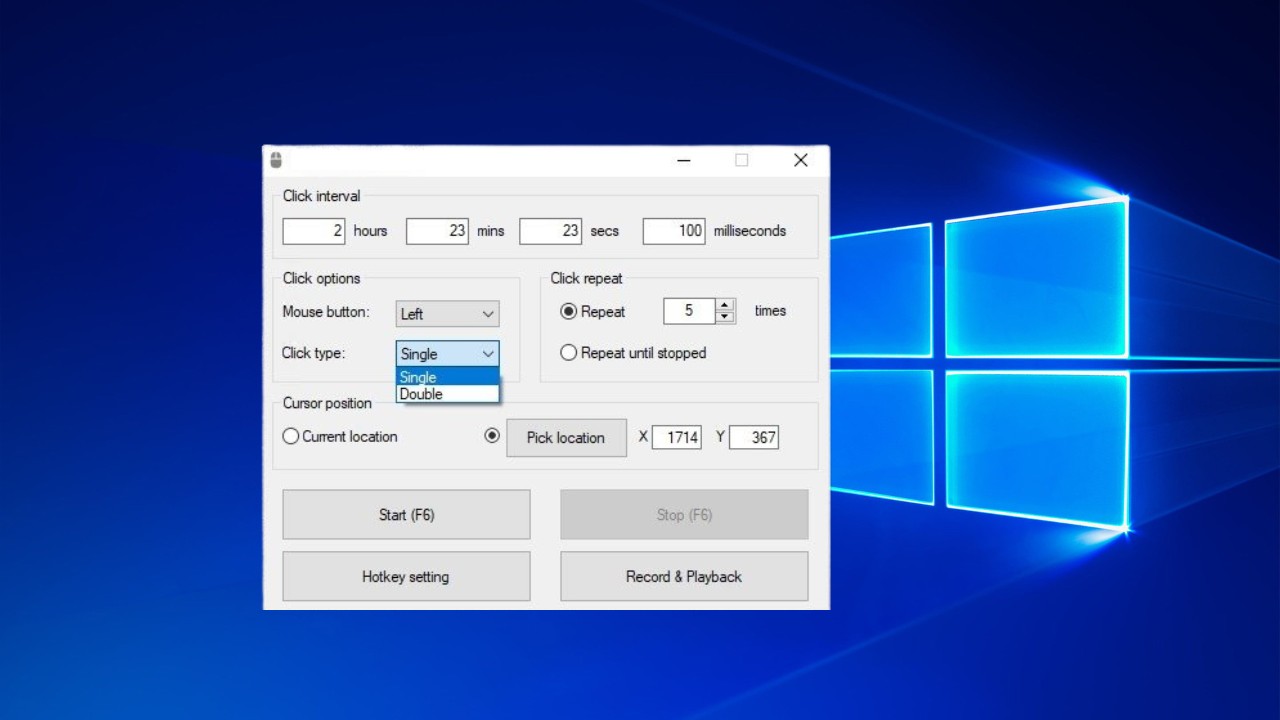The image size is (1280, 720).
Task: Click the secs input field
Action: (x=550, y=231)
